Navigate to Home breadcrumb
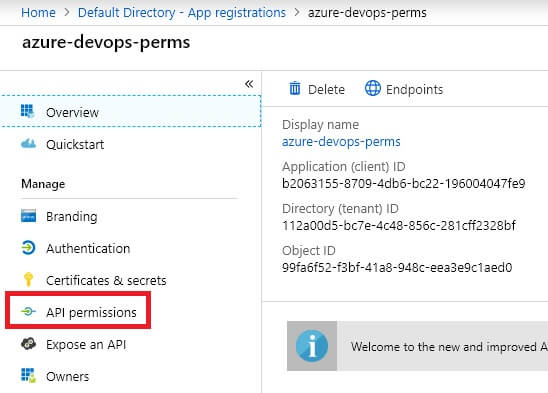The width and height of the screenshot is (548, 393). click(38, 13)
